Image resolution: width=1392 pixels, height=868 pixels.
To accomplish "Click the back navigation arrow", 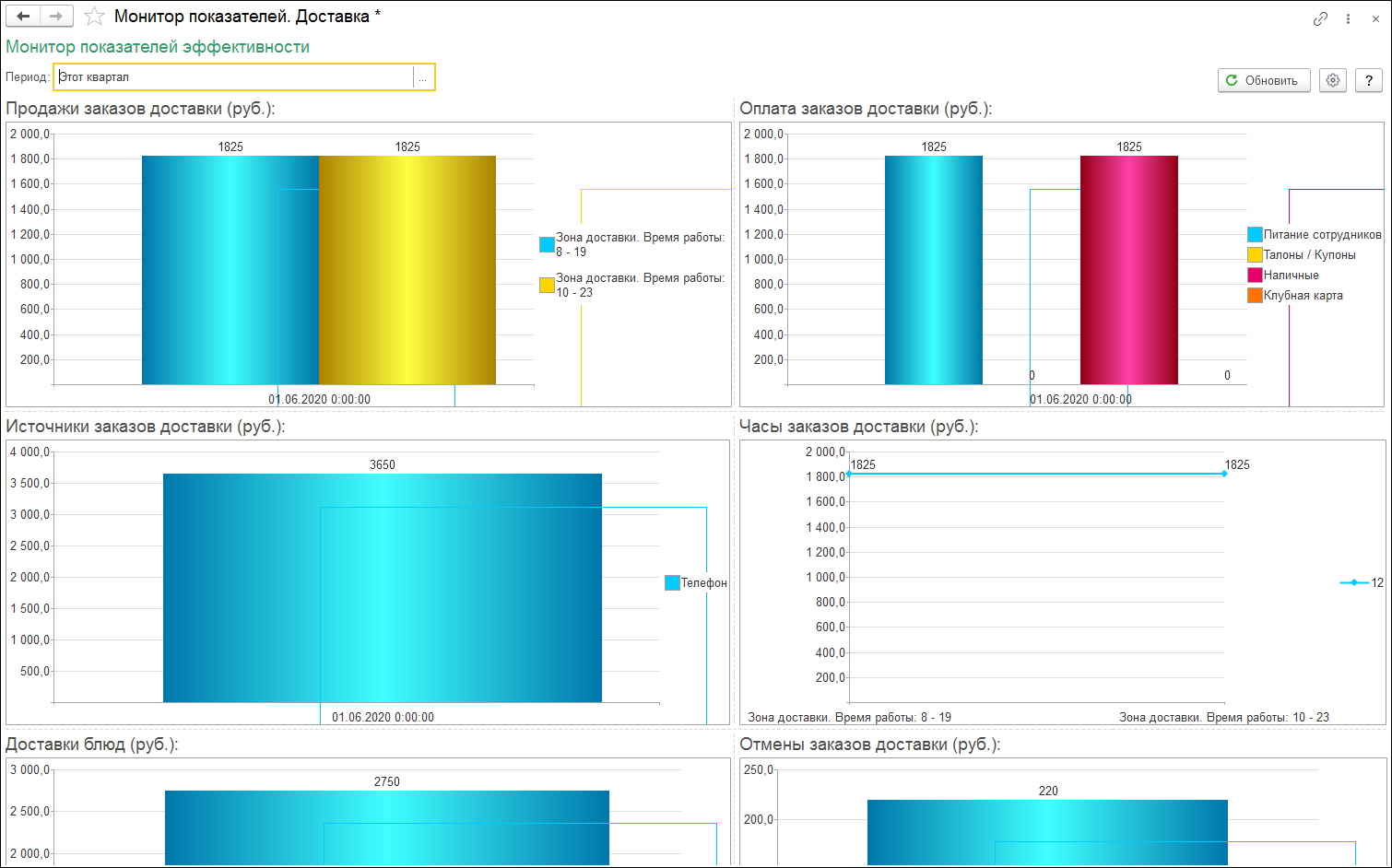I will (x=23, y=17).
